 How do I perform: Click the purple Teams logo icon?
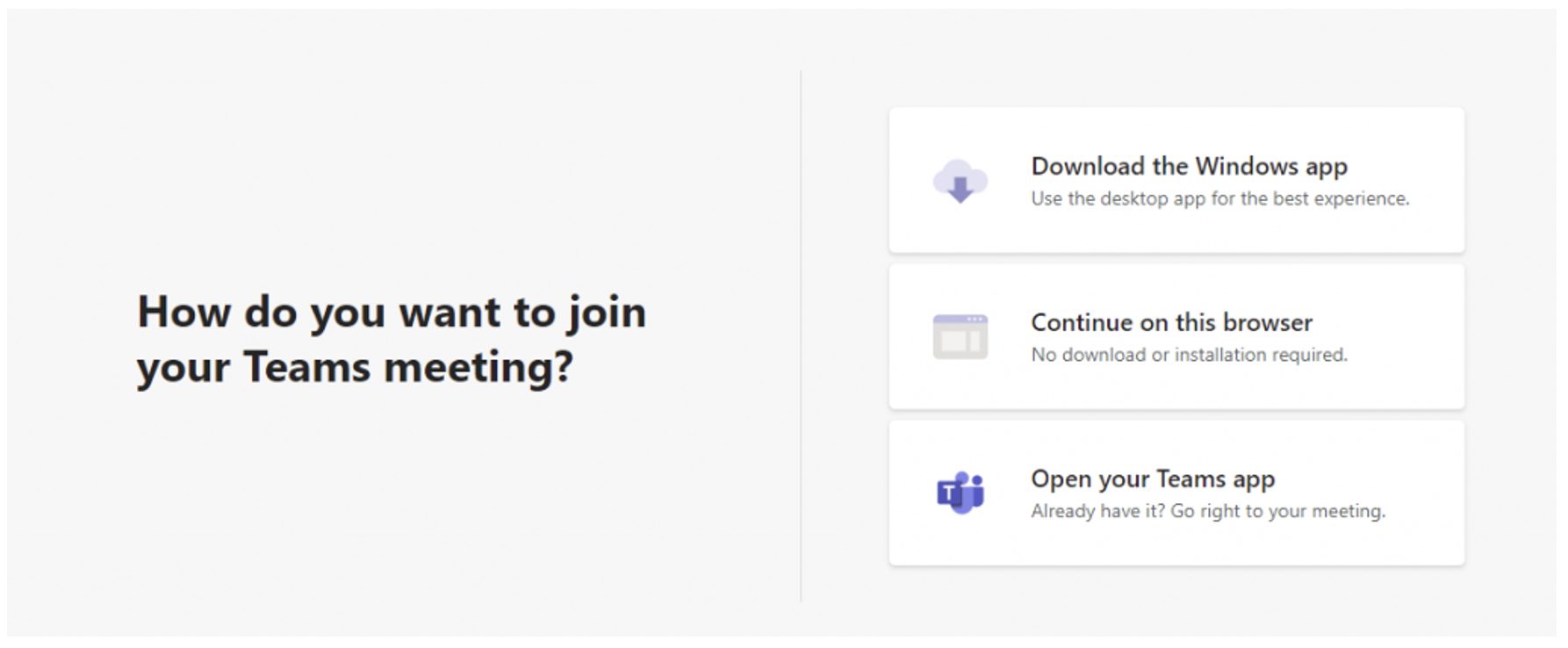pos(960,493)
